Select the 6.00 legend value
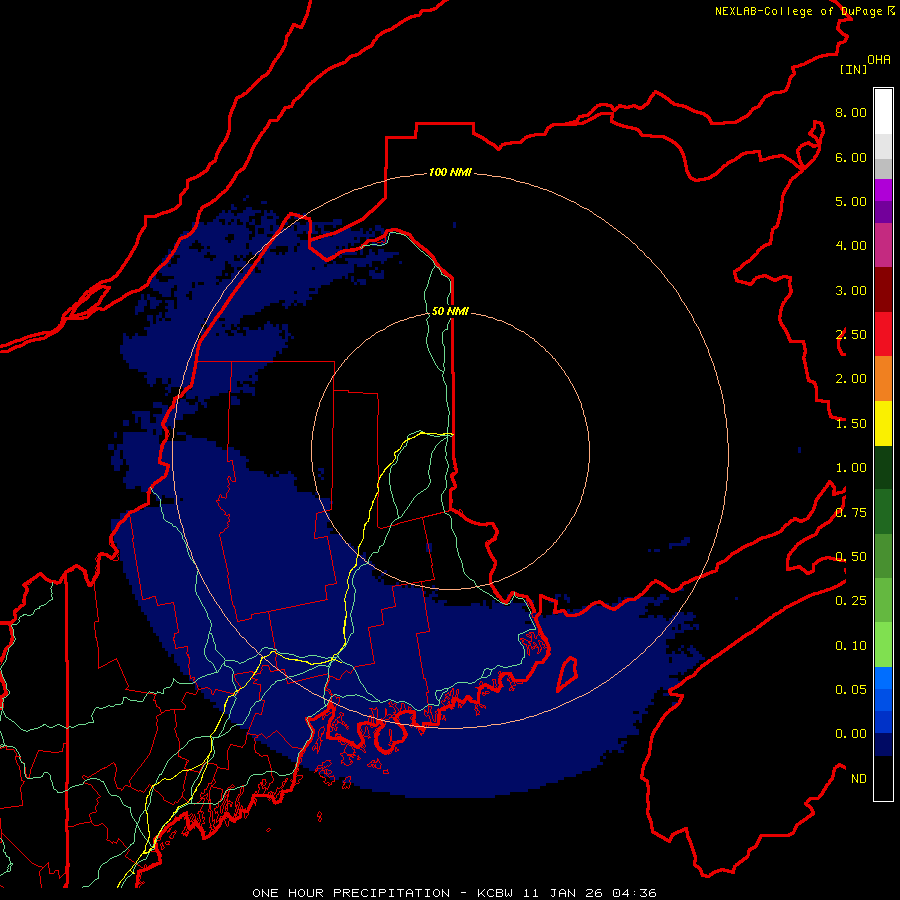The height and width of the screenshot is (900, 900). coord(851,157)
